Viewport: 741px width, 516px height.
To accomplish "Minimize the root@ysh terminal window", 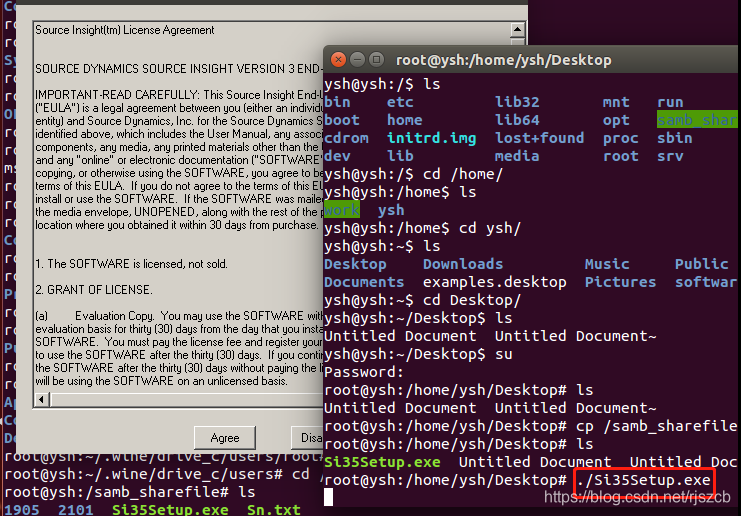I will click(357, 60).
